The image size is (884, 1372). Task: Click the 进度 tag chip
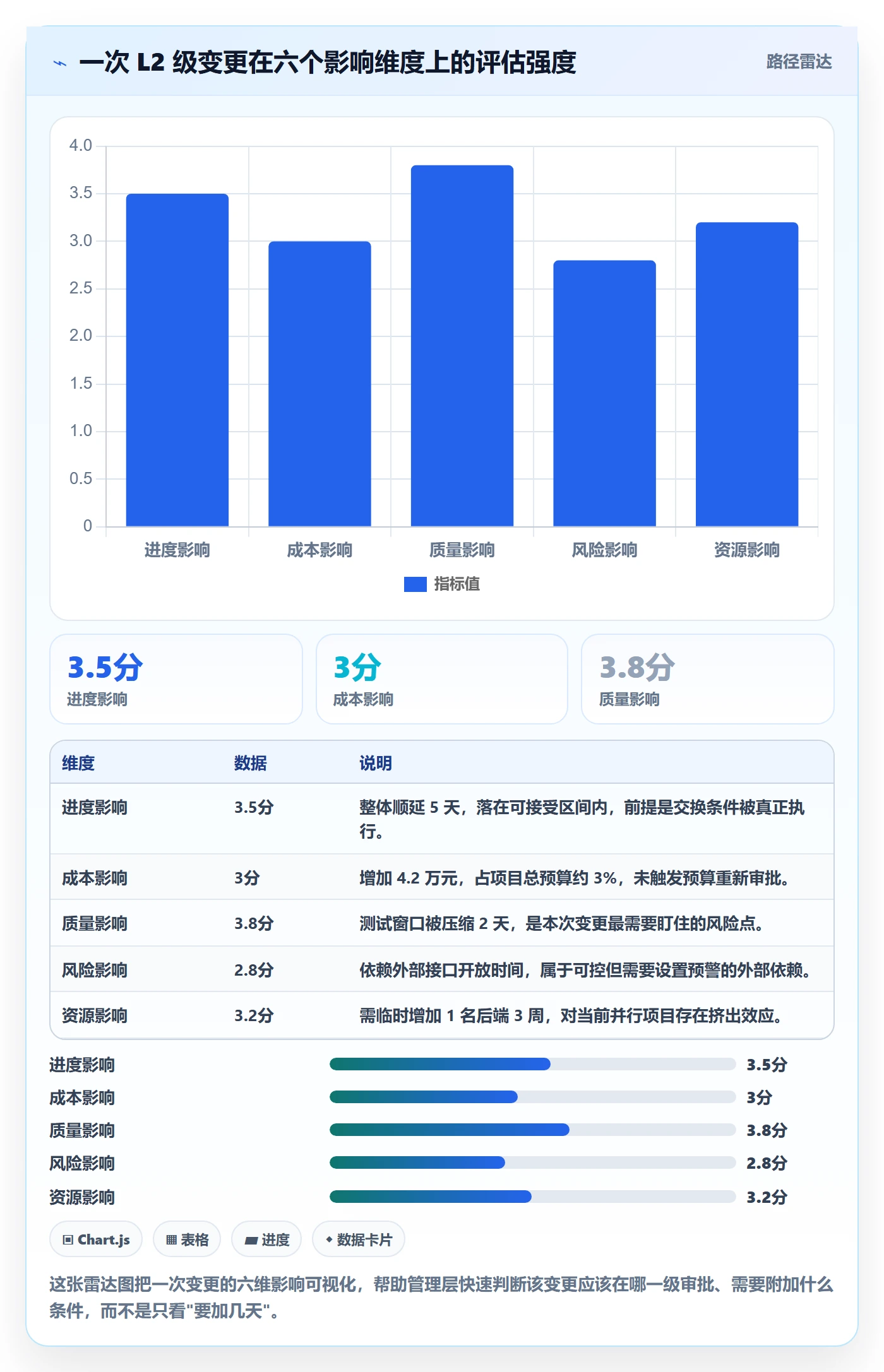(266, 1239)
